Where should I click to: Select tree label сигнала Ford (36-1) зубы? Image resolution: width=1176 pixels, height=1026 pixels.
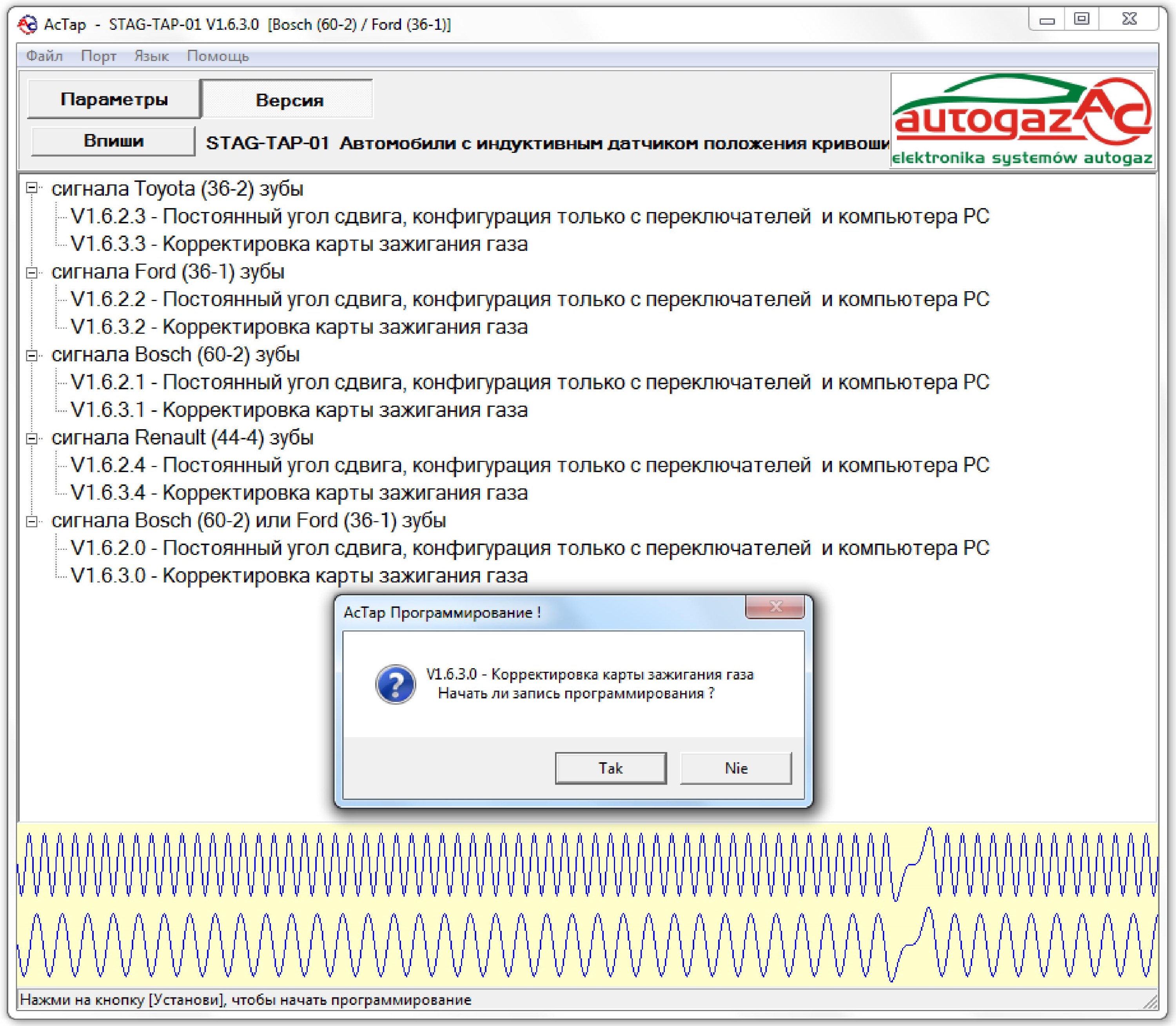tap(168, 271)
